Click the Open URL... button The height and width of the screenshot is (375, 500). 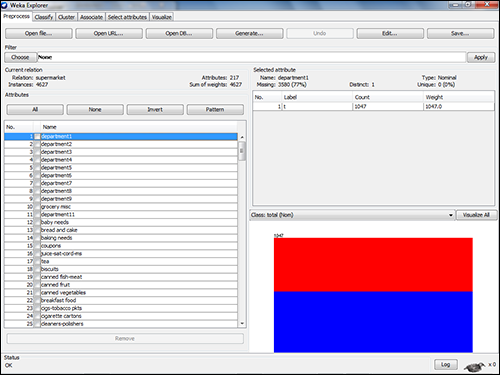click(109, 33)
